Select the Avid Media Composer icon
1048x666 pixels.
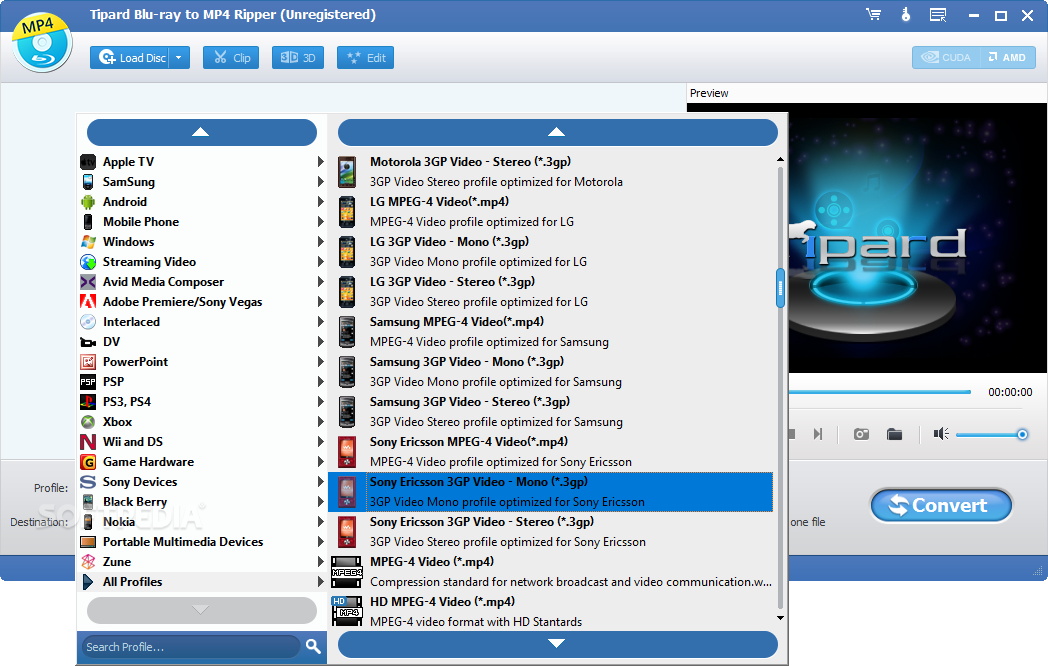(x=88, y=282)
